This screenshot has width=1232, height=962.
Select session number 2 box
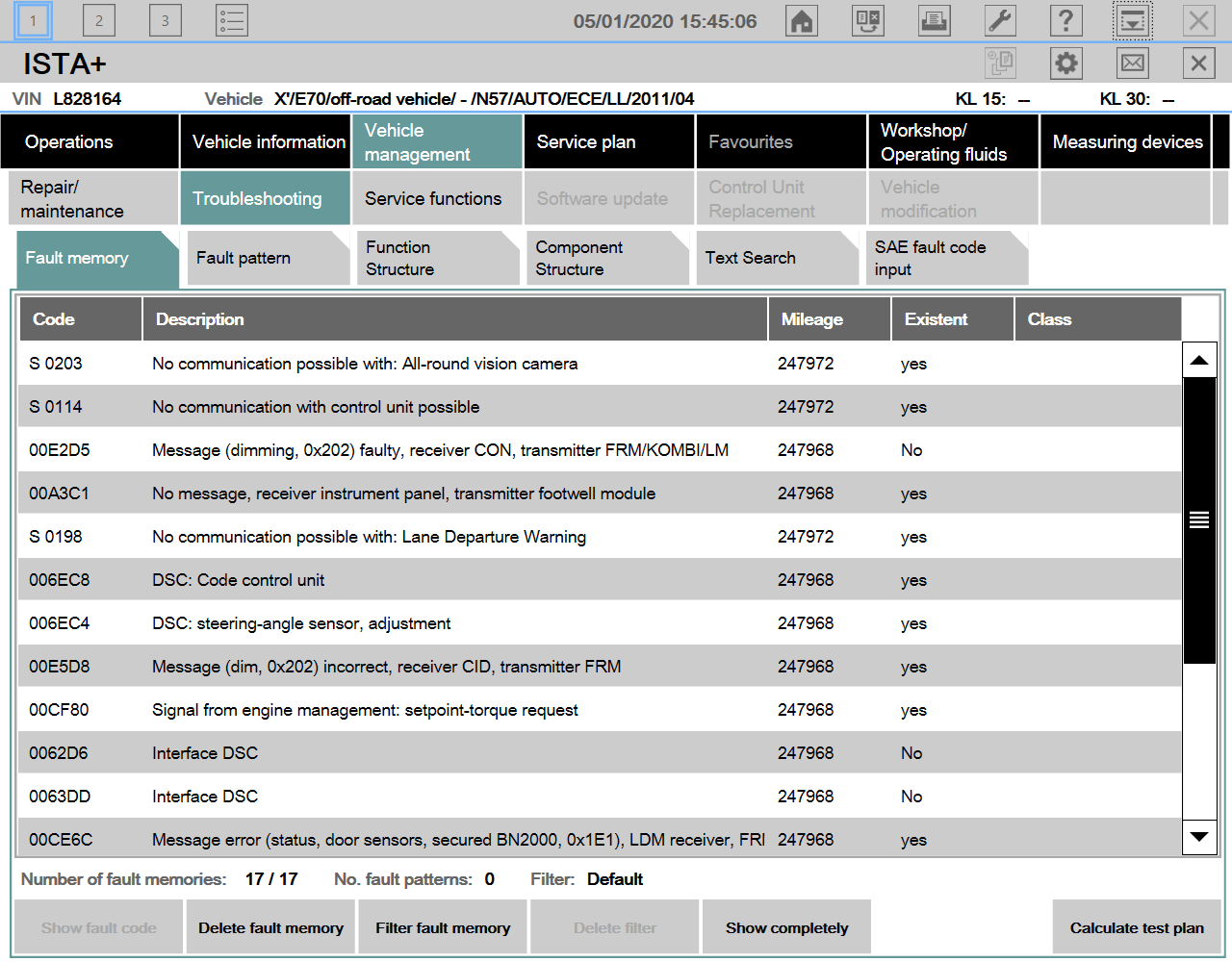point(98,20)
